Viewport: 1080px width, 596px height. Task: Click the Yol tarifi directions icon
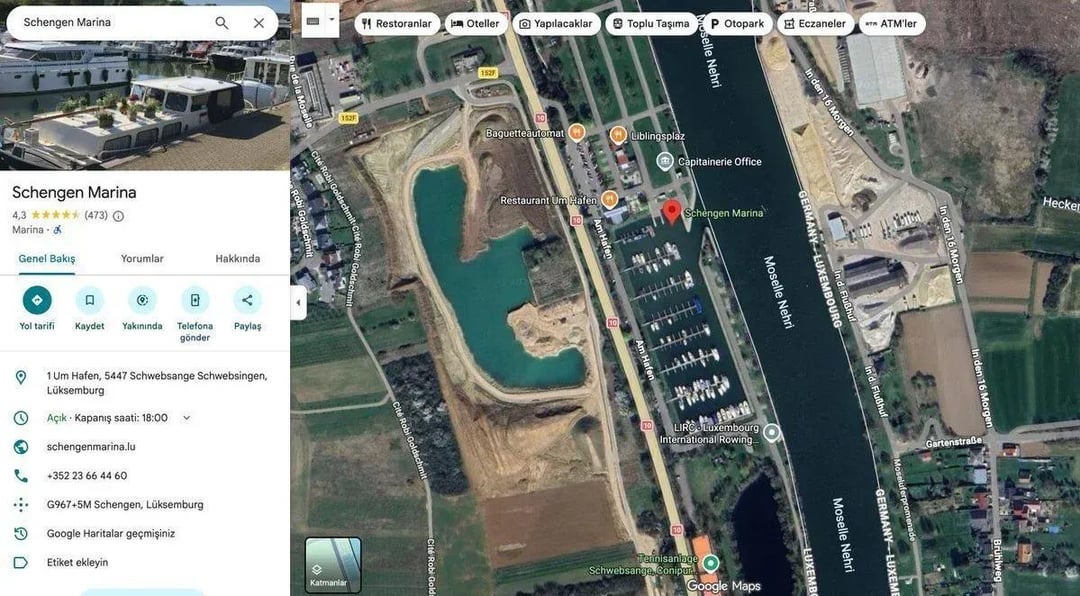point(37,300)
